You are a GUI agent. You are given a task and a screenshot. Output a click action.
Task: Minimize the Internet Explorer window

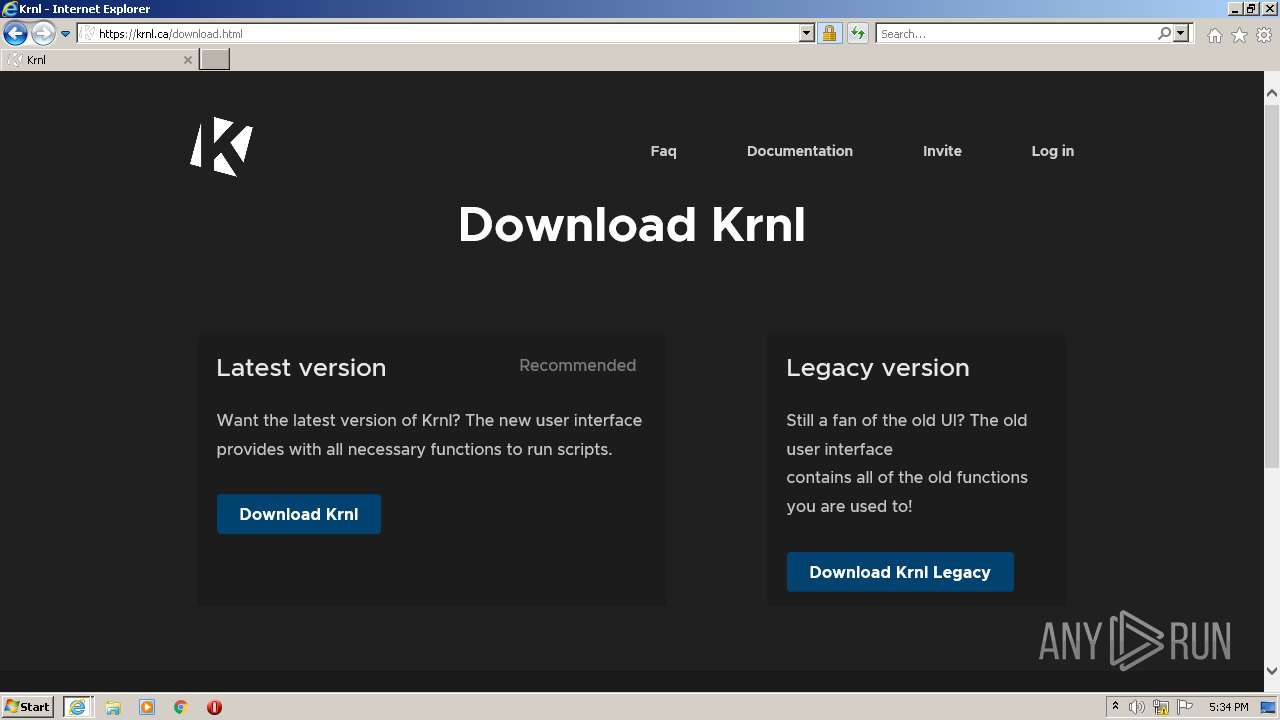1235,8
